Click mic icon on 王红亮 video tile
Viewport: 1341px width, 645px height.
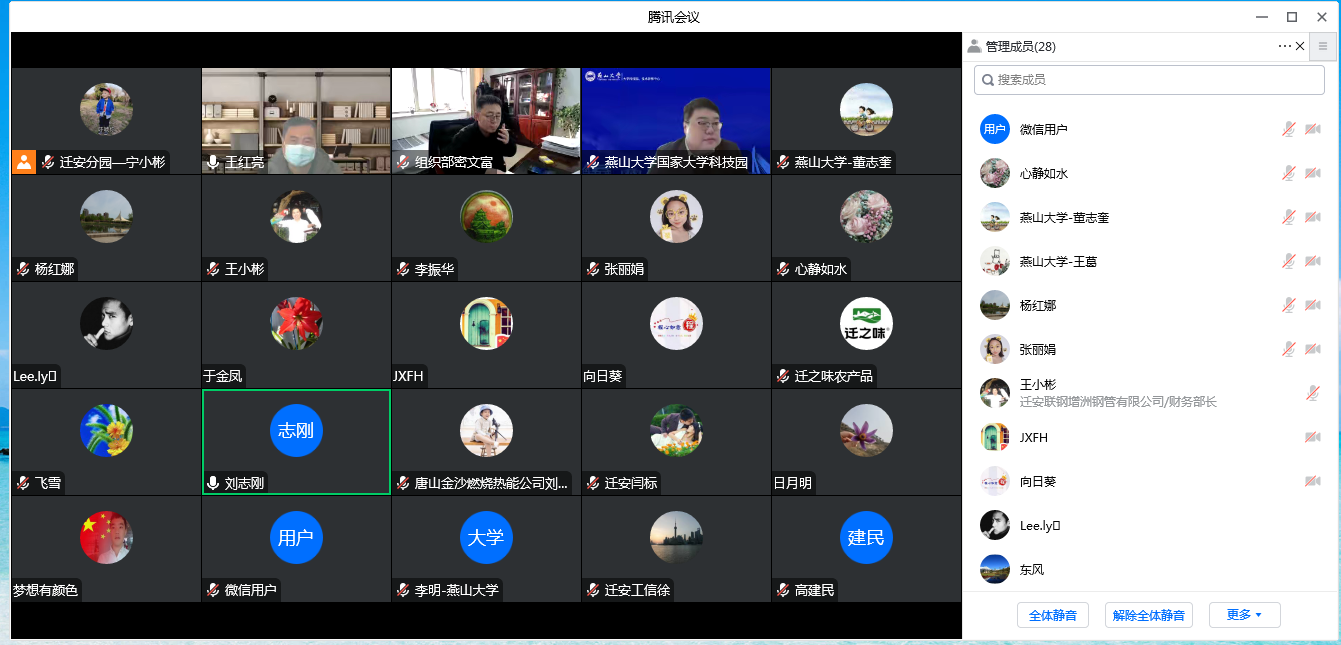tap(213, 162)
